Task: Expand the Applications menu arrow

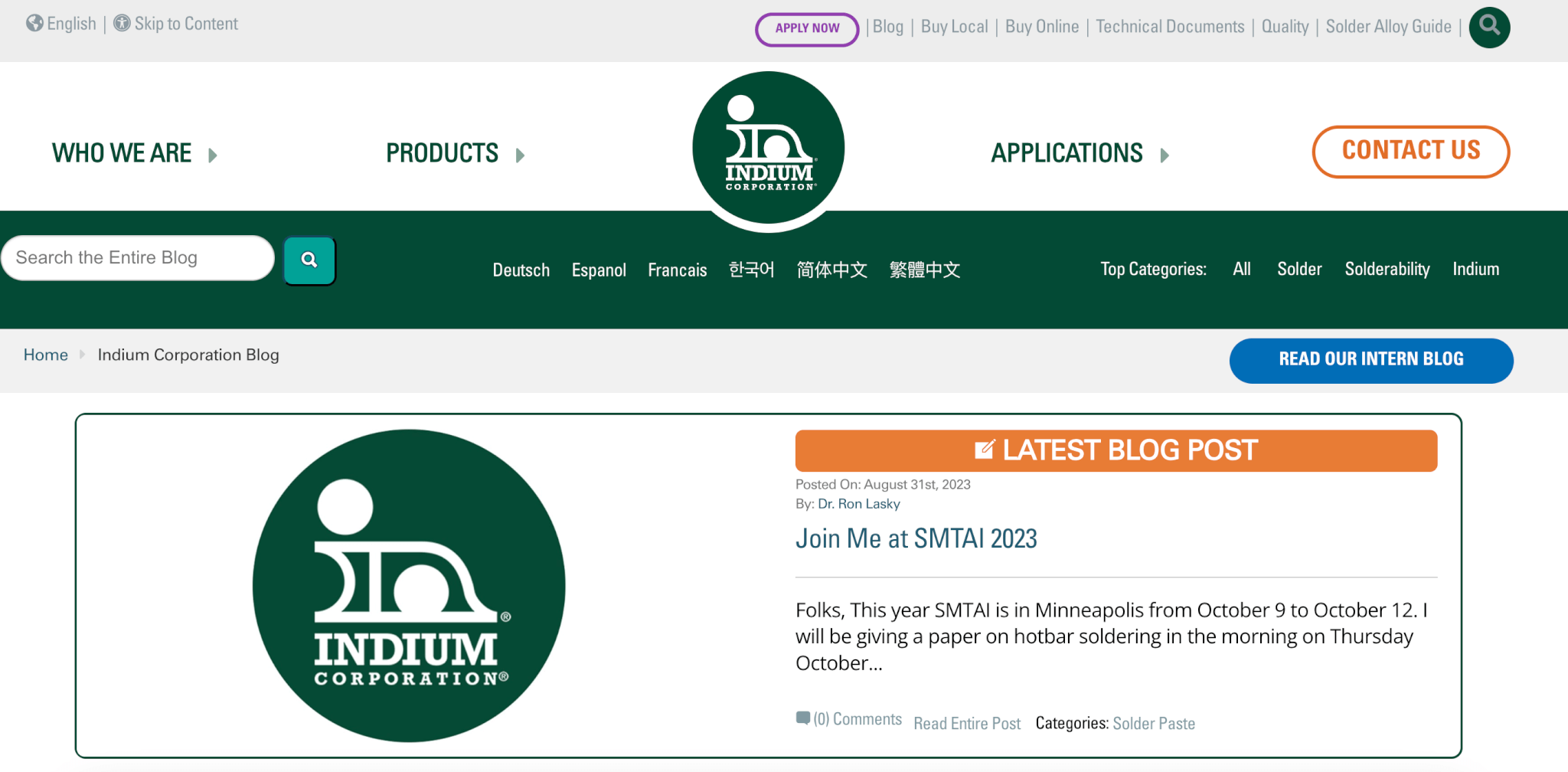Action: [1165, 155]
